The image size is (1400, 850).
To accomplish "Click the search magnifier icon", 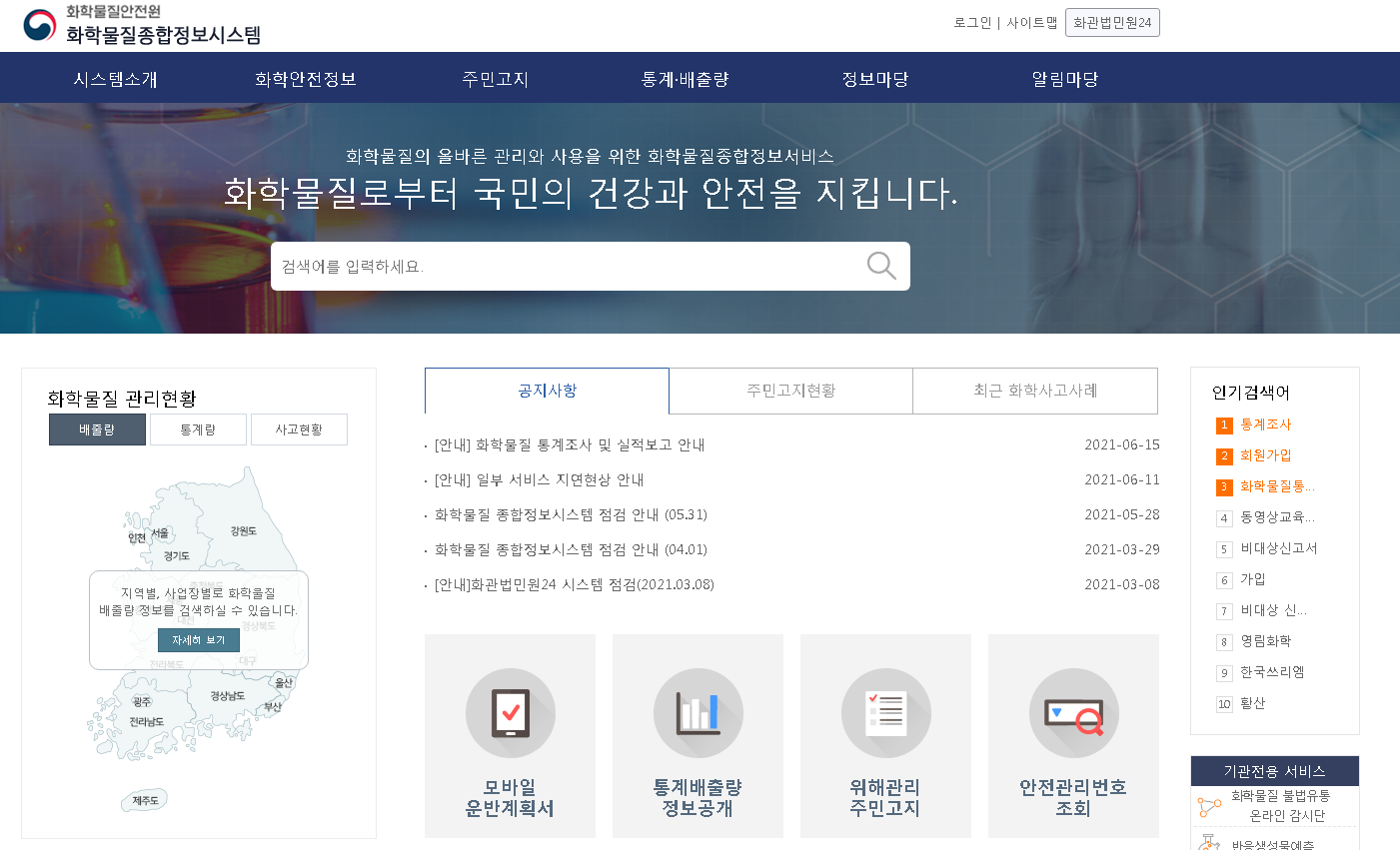I will tap(881, 266).
